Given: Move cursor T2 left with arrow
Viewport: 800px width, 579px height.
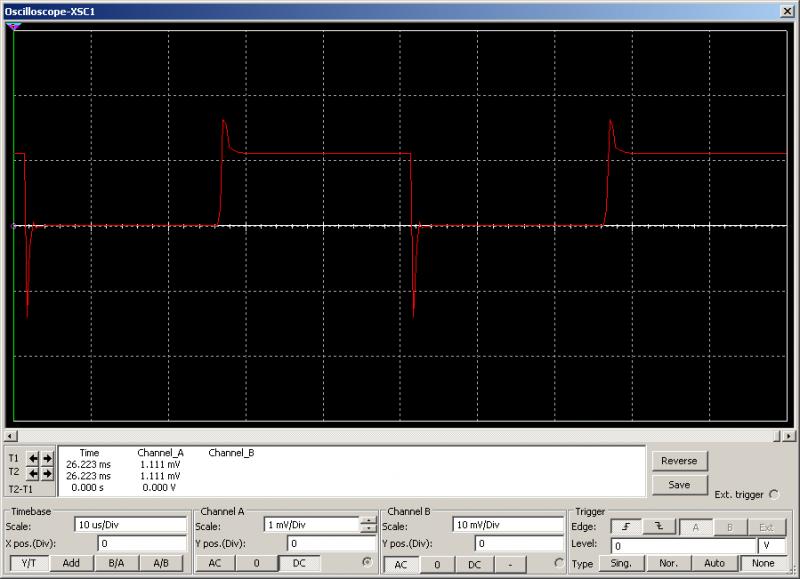Looking at the screenshot, I should (33, 474).
